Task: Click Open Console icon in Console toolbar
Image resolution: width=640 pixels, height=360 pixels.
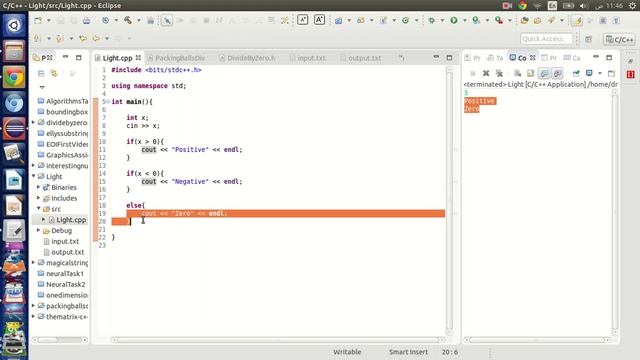Action: 611,73
